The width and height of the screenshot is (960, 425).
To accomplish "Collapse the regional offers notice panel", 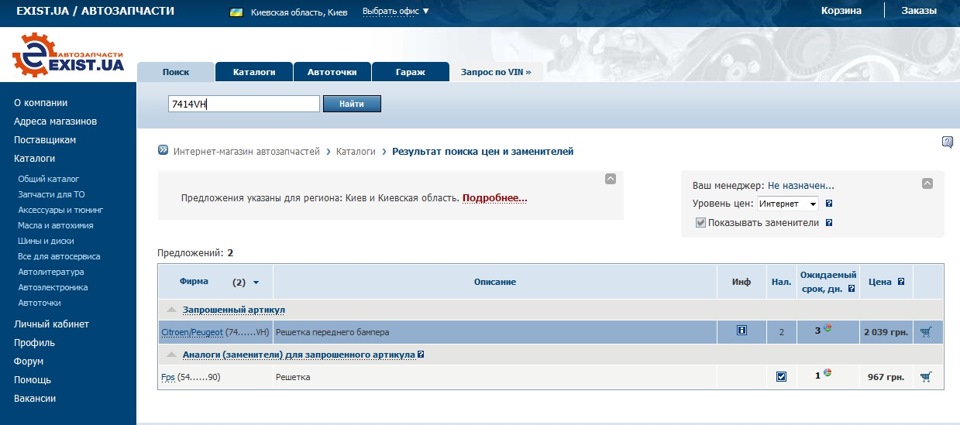I will click(x=610, y=179).
